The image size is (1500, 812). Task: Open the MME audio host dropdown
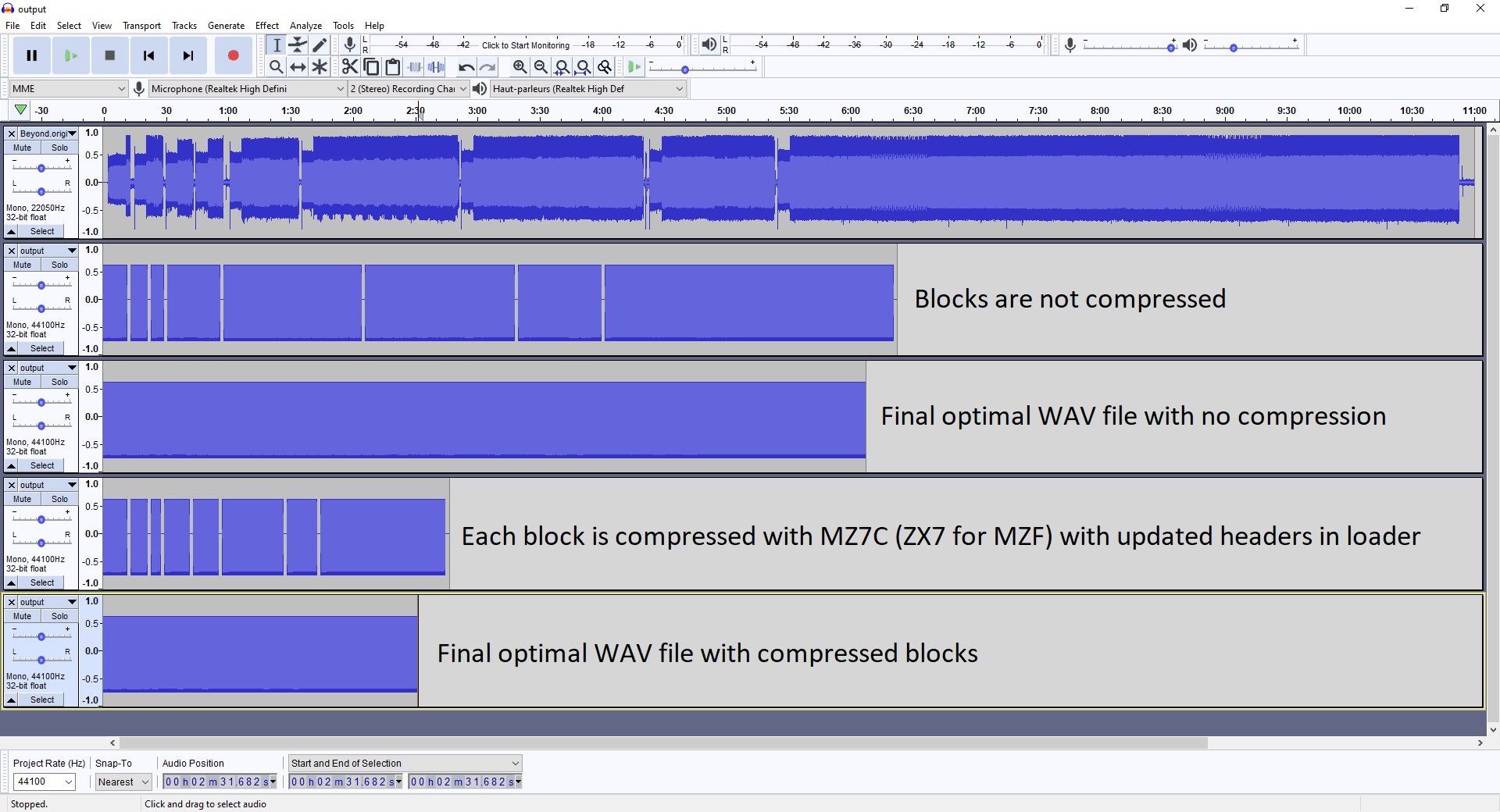(x=68, y=89)
